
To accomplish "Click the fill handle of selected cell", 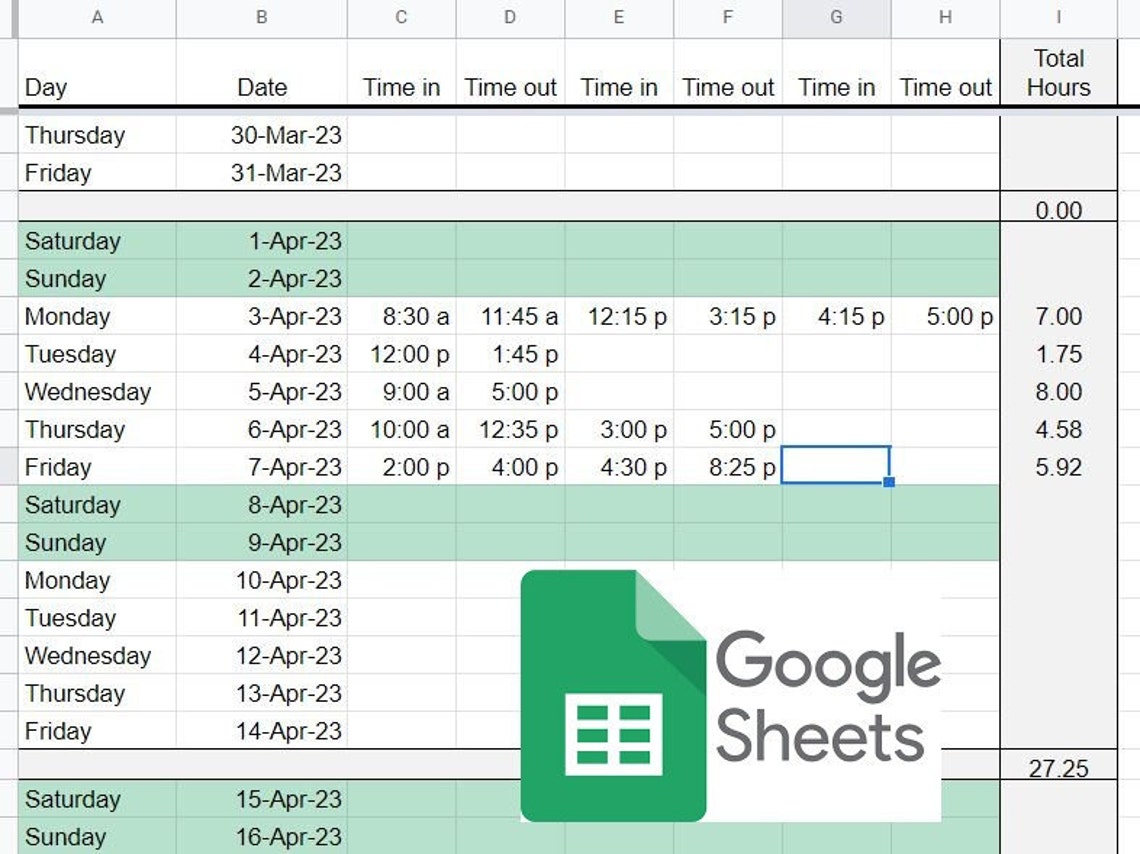I will pos(889,482).
